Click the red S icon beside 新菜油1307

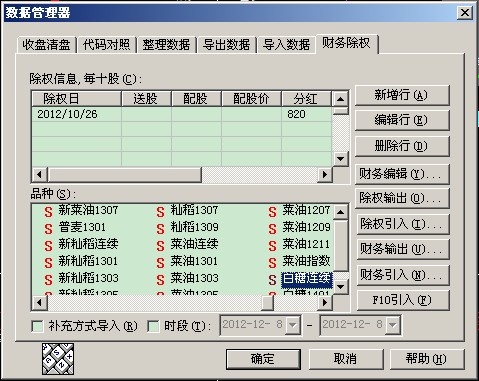[x=48, y=212]
